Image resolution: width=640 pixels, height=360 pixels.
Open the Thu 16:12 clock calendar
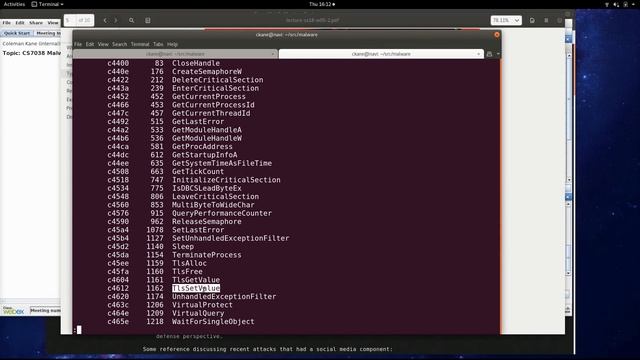322,4
